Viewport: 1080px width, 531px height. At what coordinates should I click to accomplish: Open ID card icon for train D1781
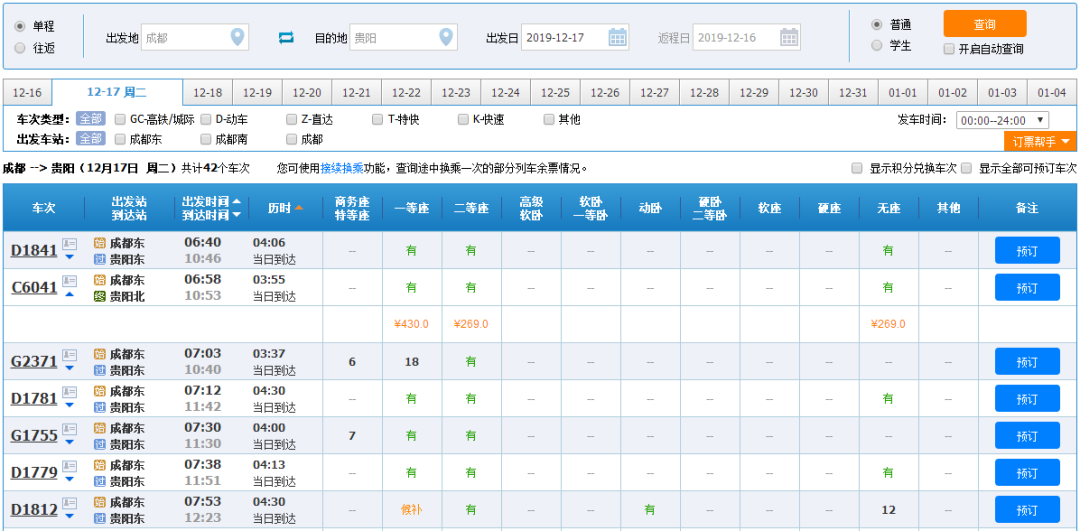pos(70,392)
